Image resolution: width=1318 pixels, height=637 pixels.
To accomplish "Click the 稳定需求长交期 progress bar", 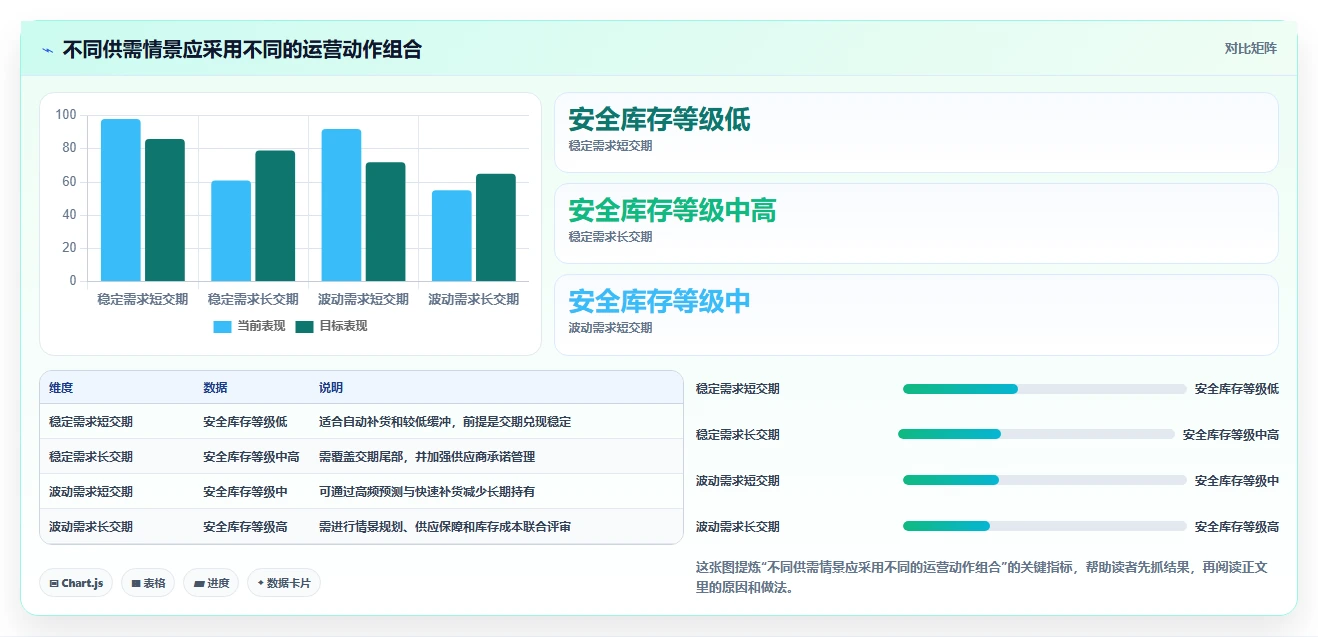I will [x=1036, y=434].
